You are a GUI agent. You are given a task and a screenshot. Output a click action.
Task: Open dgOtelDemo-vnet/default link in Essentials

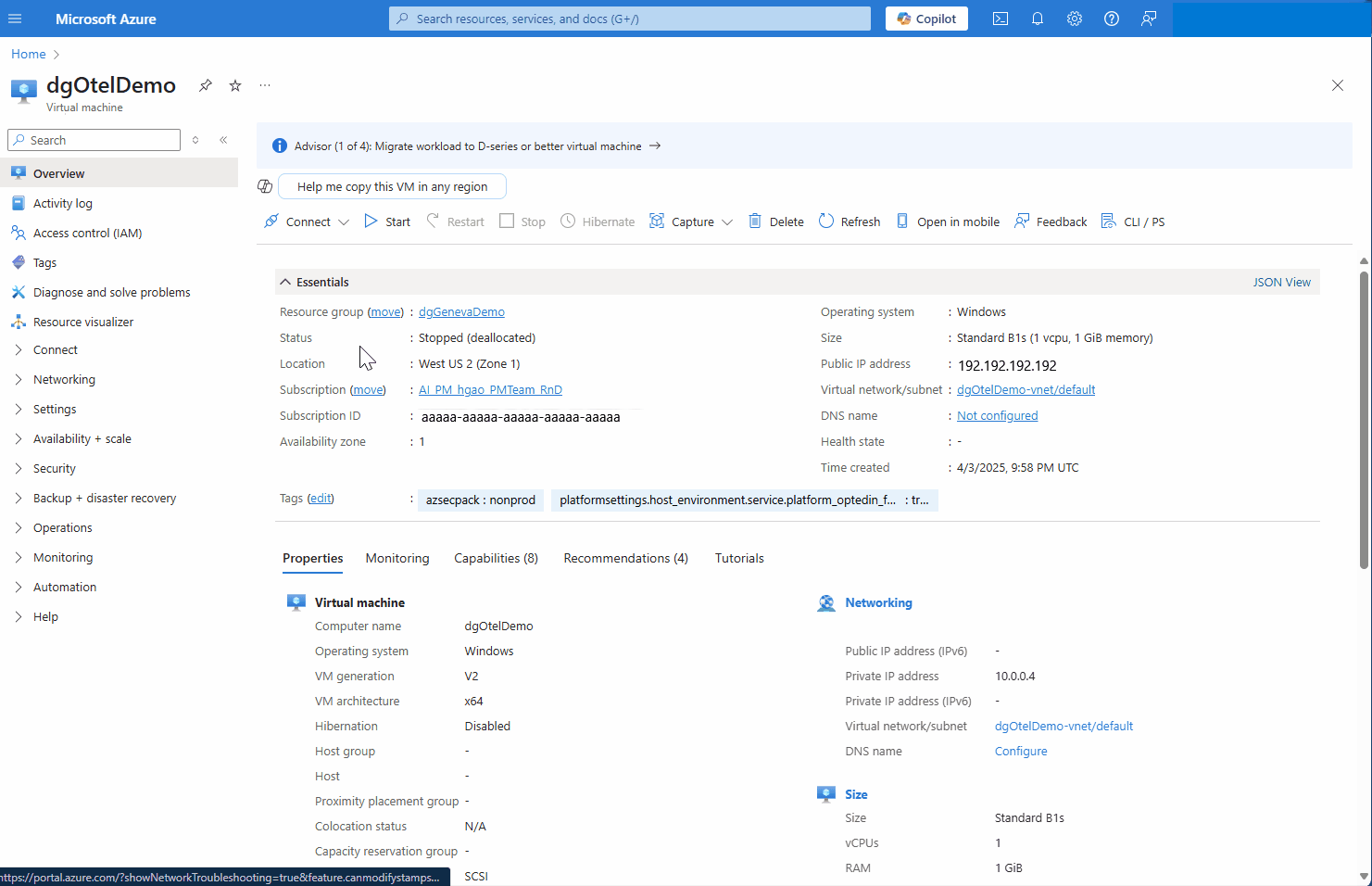(1026, 390)
